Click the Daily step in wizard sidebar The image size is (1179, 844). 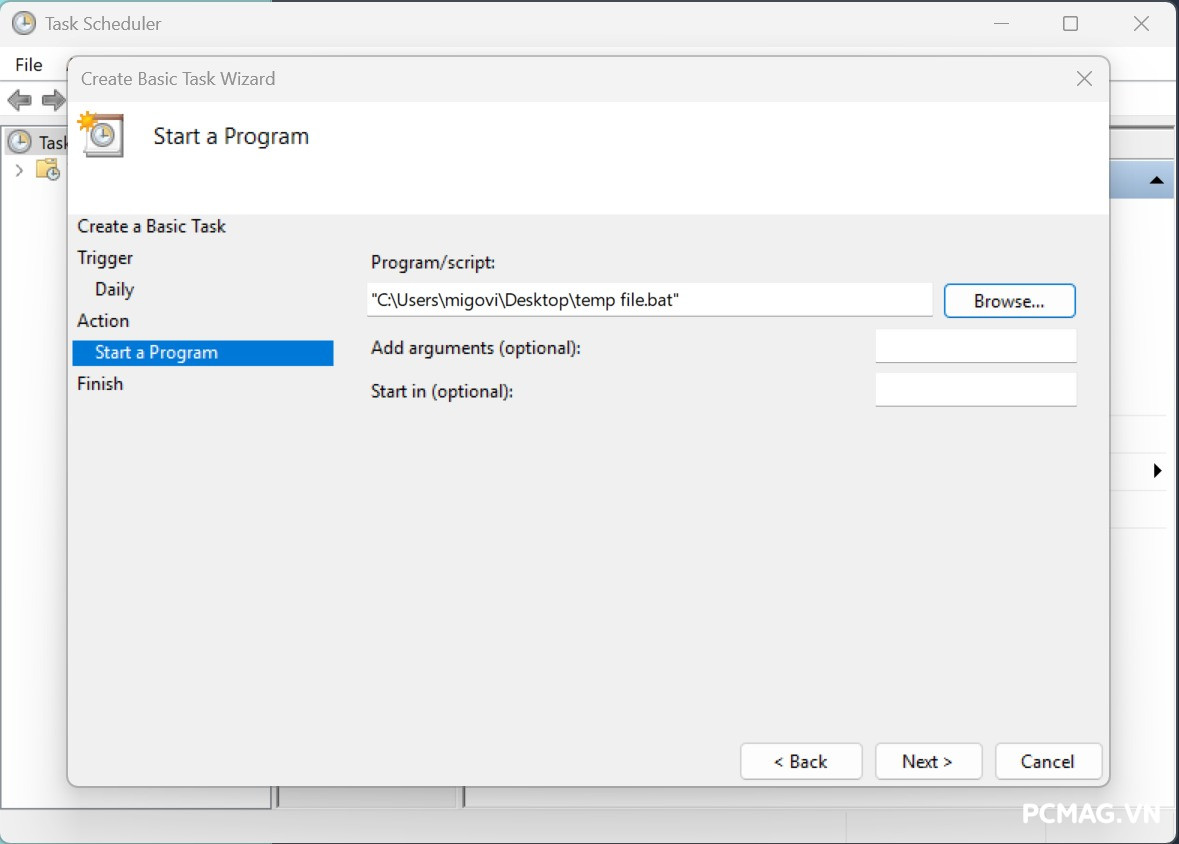tap(114, 290)
